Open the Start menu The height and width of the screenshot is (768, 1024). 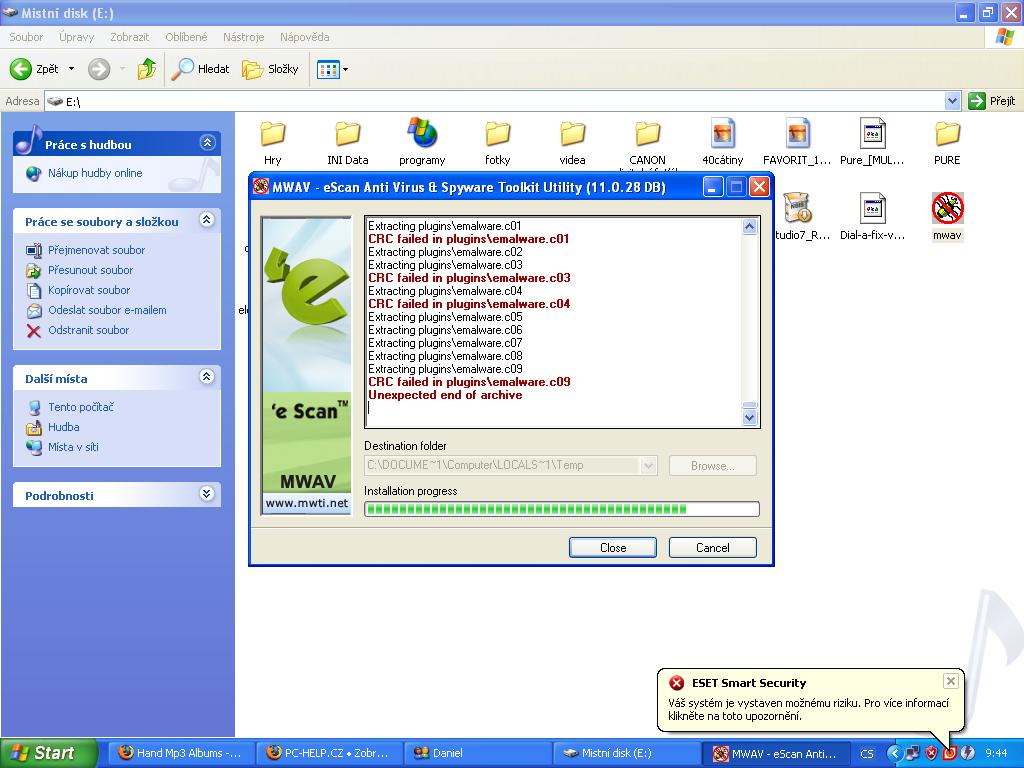click(48, 753)
